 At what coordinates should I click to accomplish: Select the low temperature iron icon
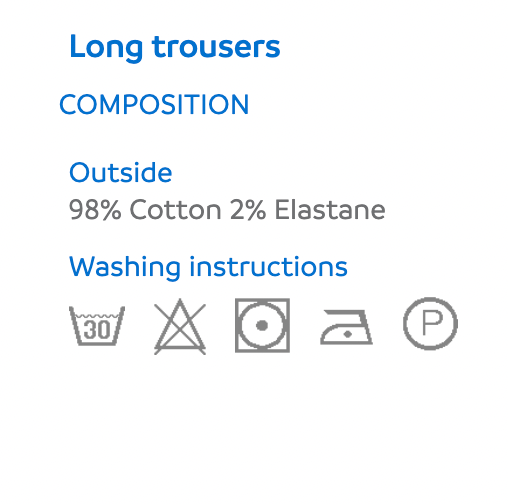(346, 327)
